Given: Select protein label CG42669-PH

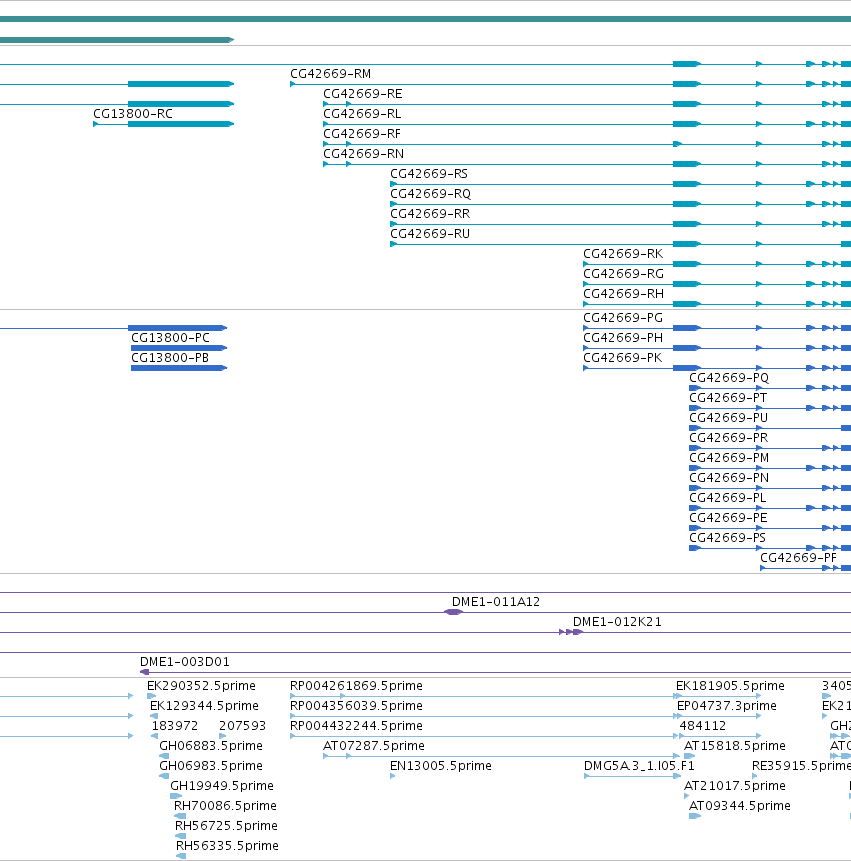Looking at the screenshot, I should coord(623,338).
